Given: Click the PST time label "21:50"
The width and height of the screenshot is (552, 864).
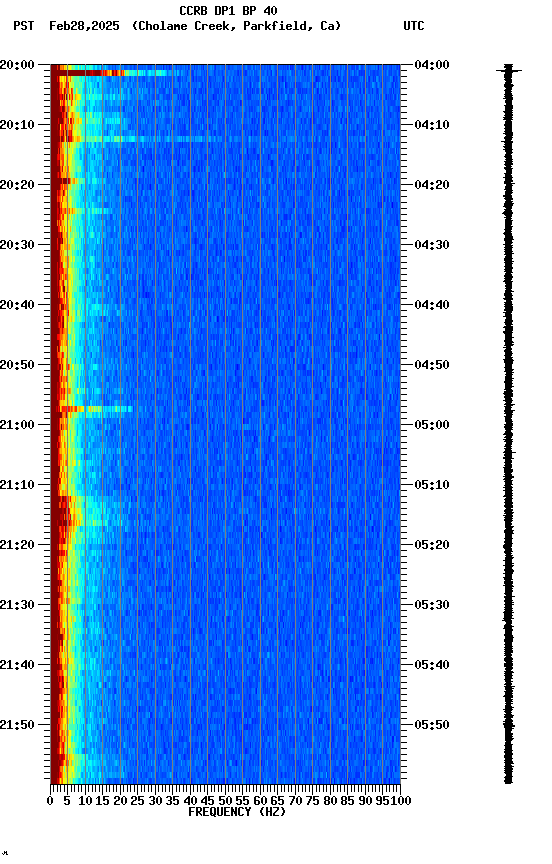Looking at the screenshot, I should [17, 725].
